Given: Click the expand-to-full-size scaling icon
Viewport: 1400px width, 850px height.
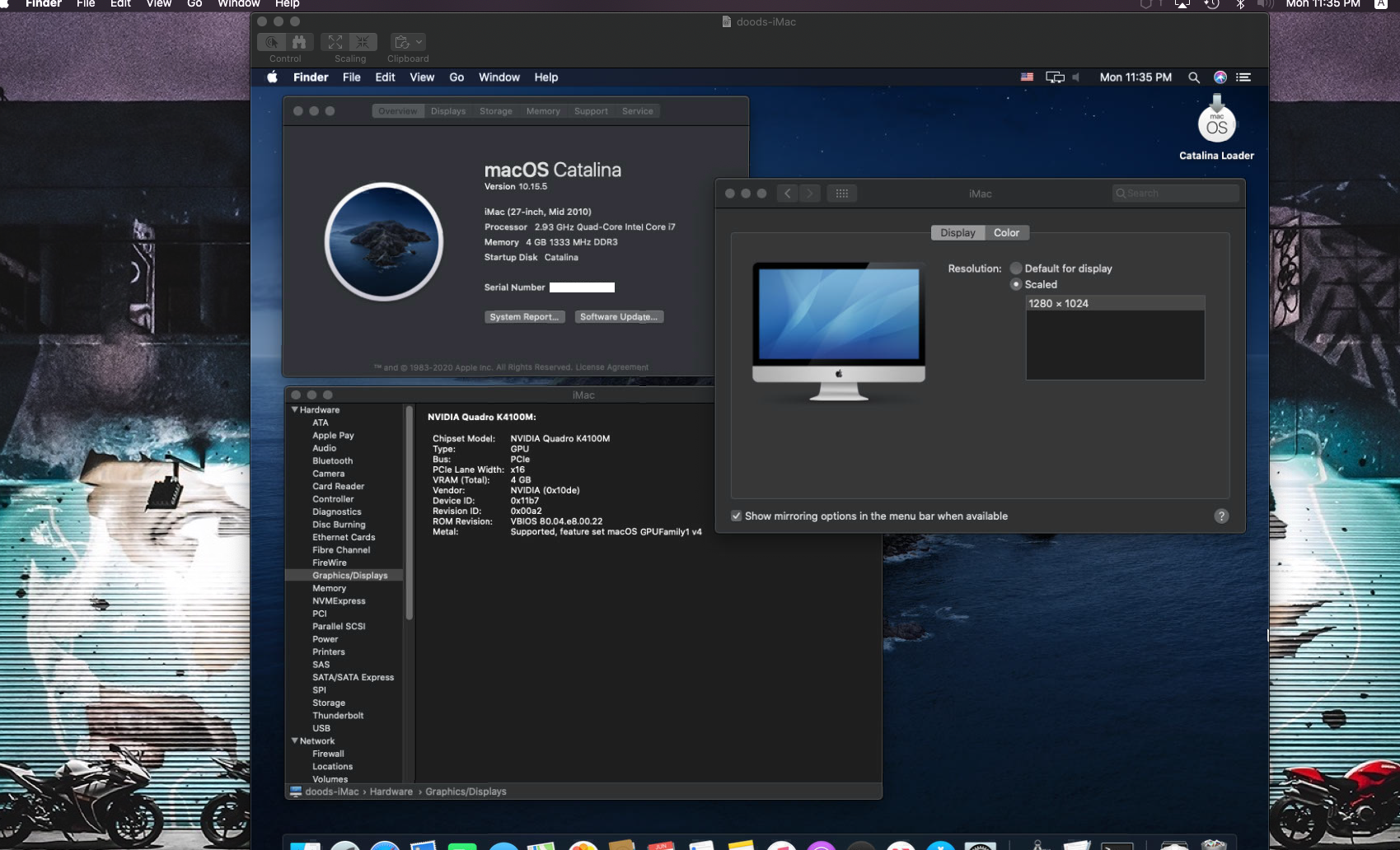Looking at the screenshot, I should click(x=335, y=42).
